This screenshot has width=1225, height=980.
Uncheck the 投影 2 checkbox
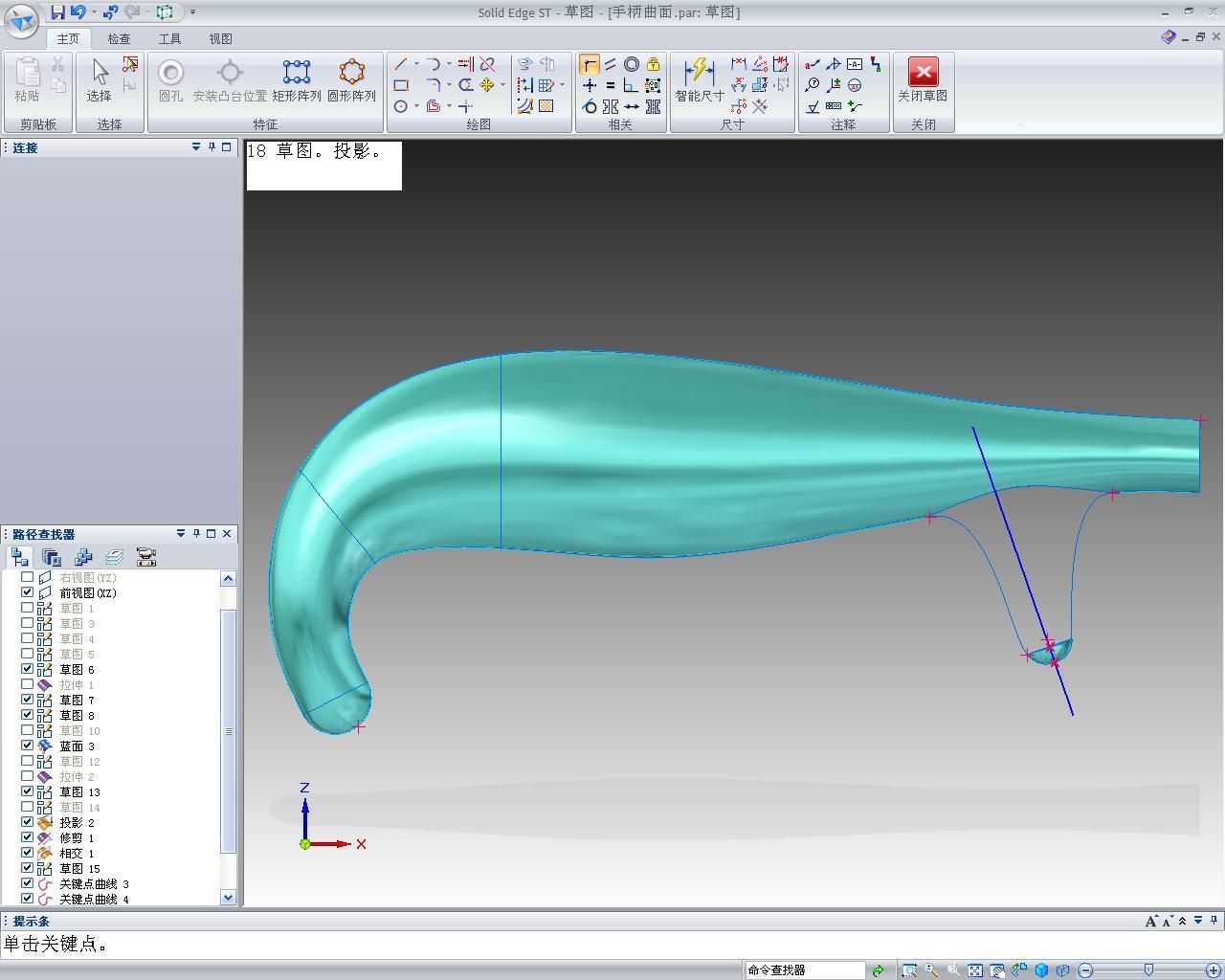click(28, 822)
